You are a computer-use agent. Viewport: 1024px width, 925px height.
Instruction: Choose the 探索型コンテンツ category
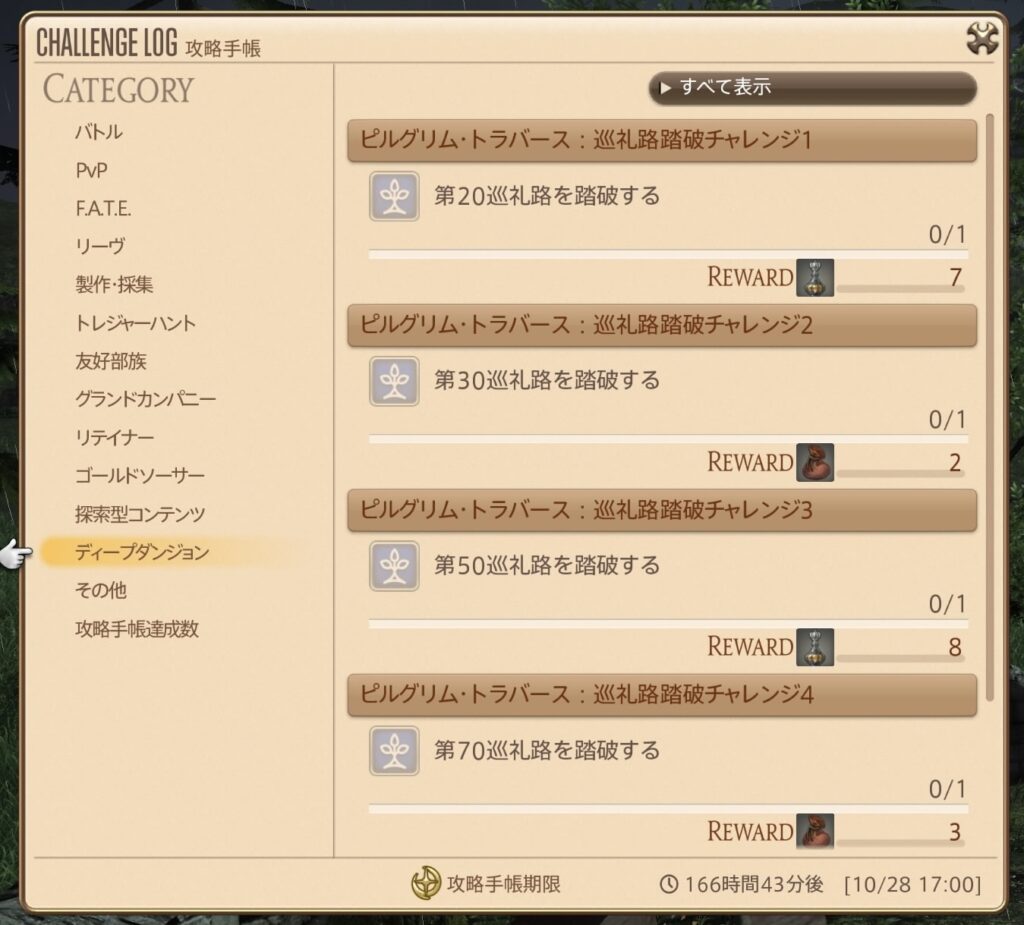(140, 514)
